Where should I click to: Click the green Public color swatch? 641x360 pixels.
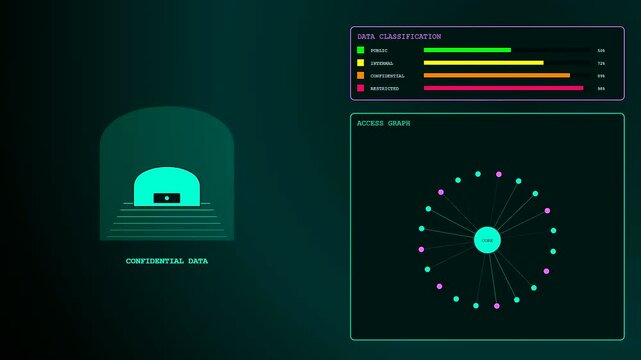tap(360, 50)
